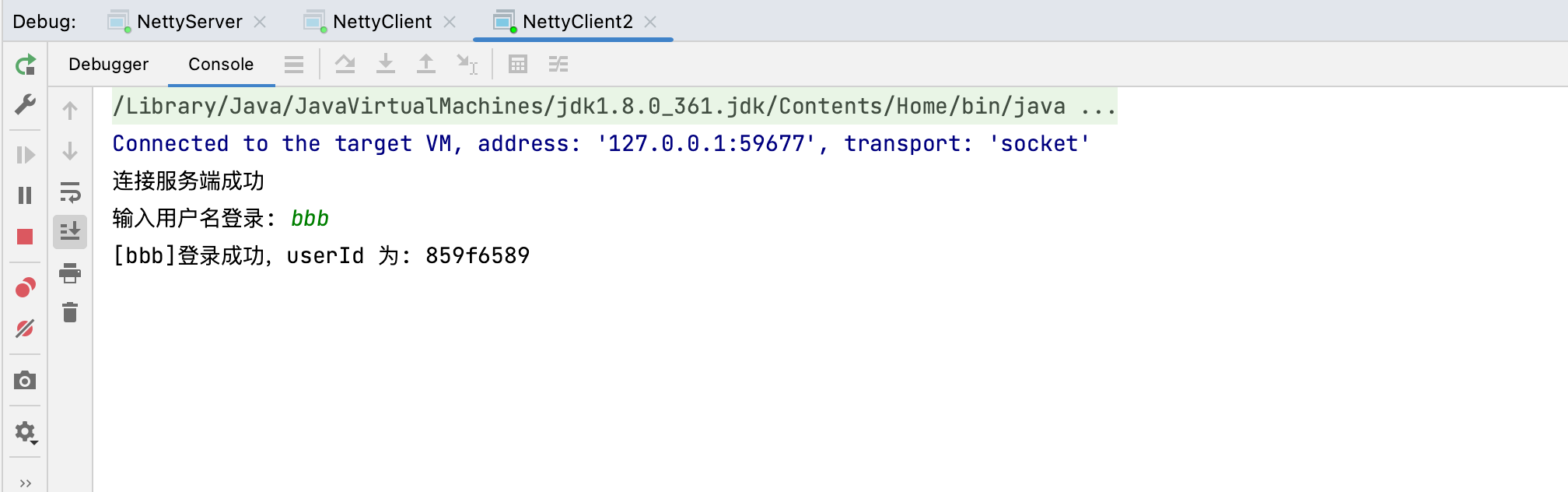Click the Step Over toolbar icon
The image size is (1568, 492).
pos(345,64)
